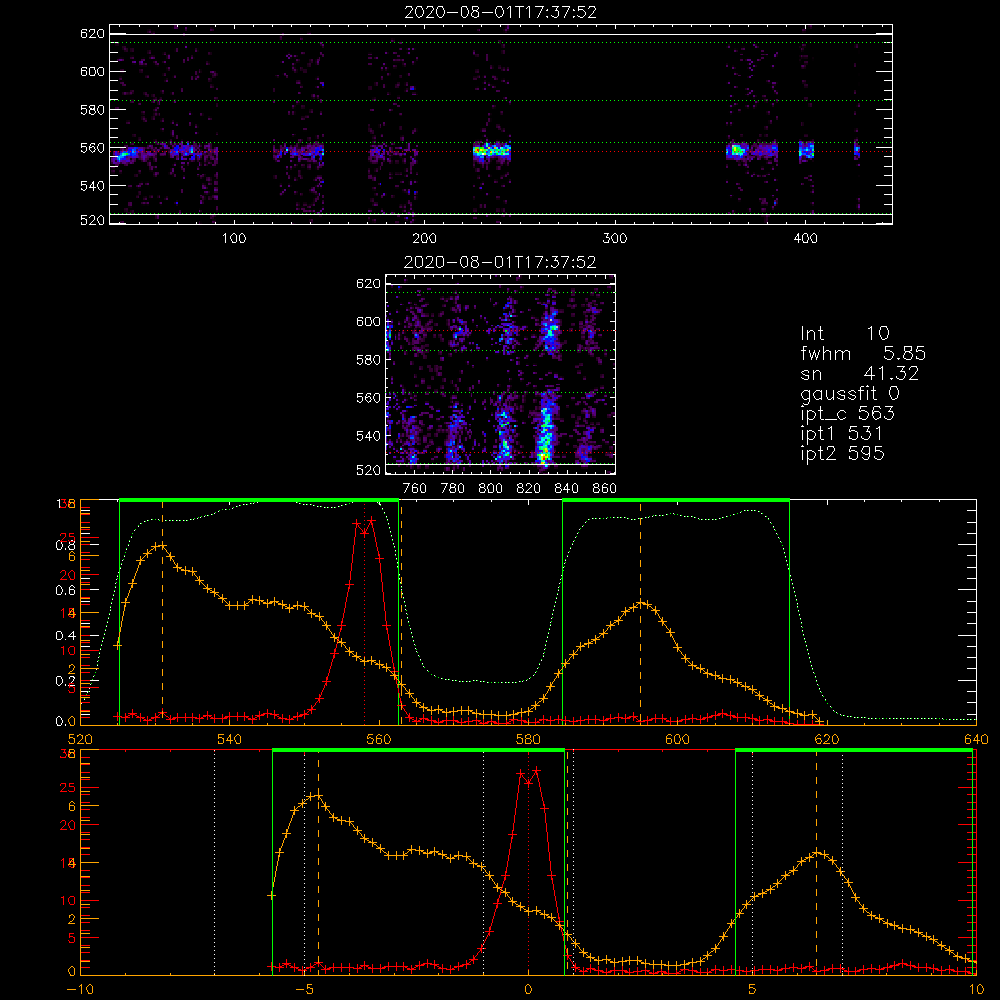Click the -5 label on bottom plot's x-axis
1000x1000 pixels.
coord(305,990)
